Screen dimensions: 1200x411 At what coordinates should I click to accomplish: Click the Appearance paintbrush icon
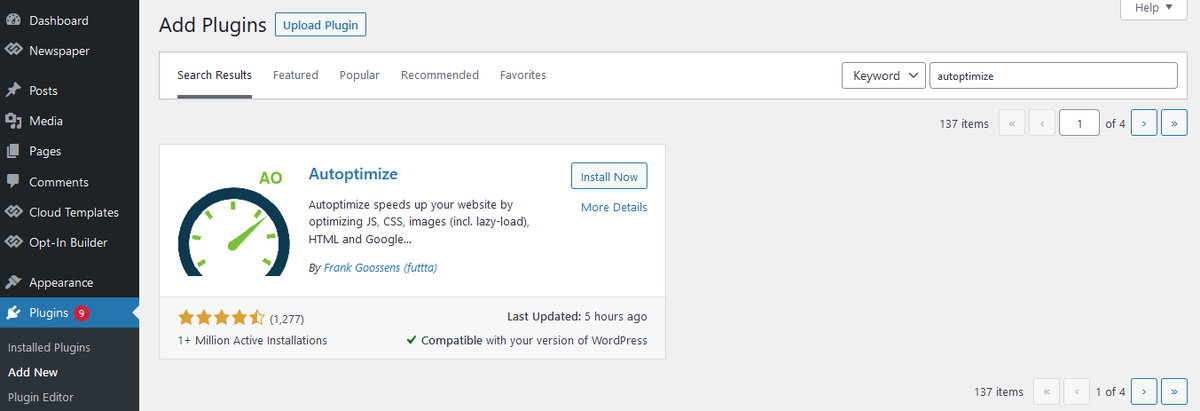13,283
